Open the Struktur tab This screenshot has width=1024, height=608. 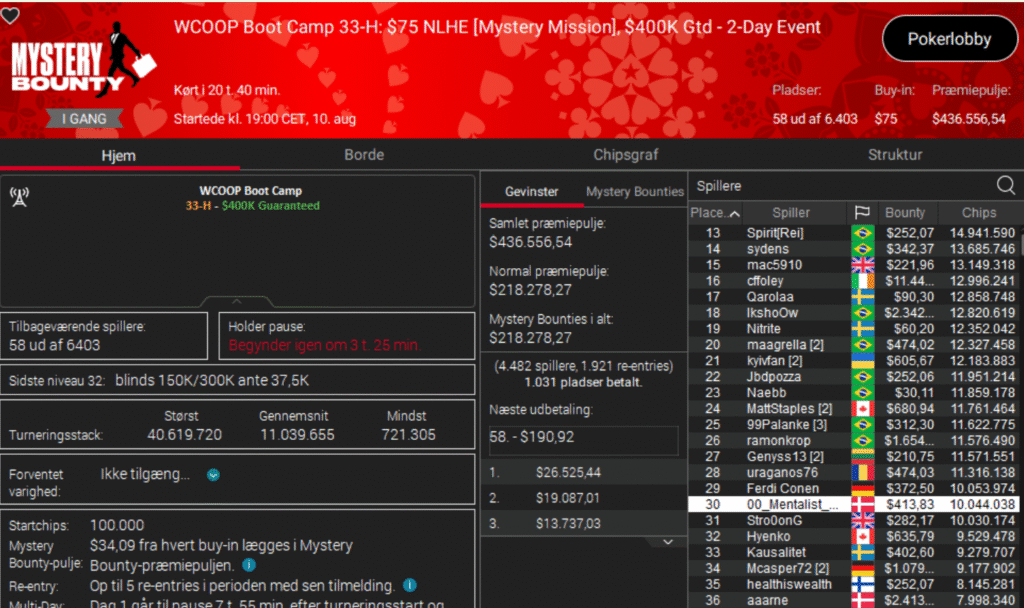(x=895, y=155)
